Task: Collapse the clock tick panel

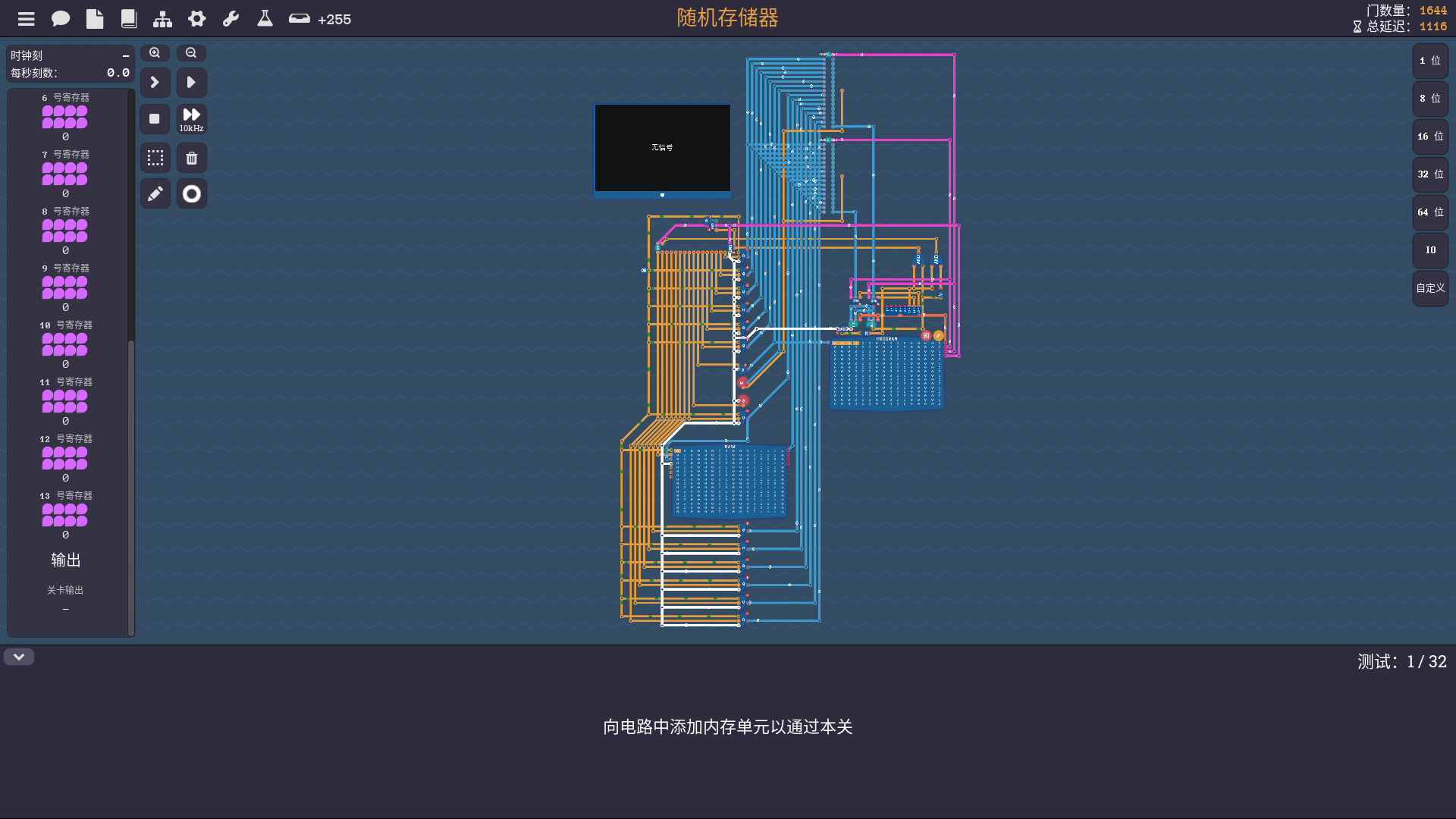Action: (x=126, y=56)
